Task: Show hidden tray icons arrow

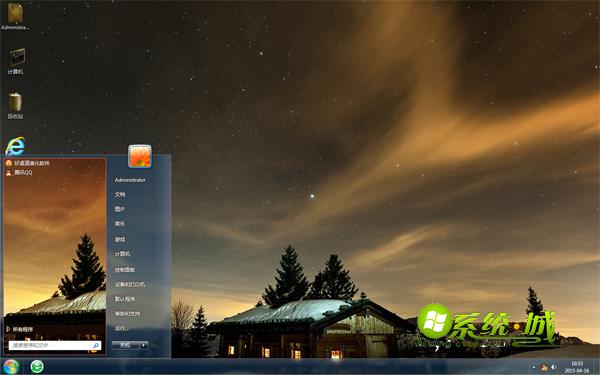Action: click(534, 368)
